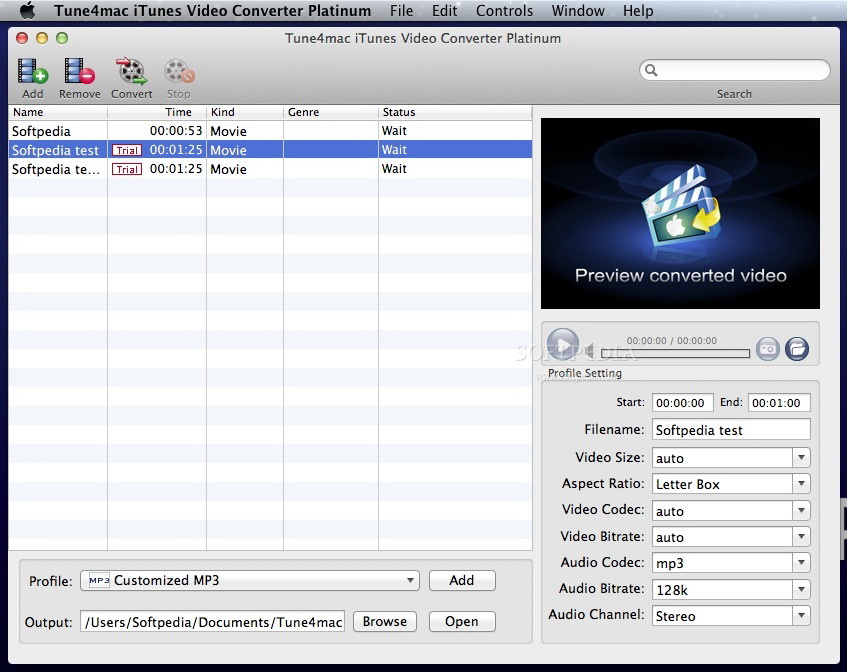Expand the Aspect Ratio Letter Box dropdown
Screen dimensions: 847x672
[802, 483]
